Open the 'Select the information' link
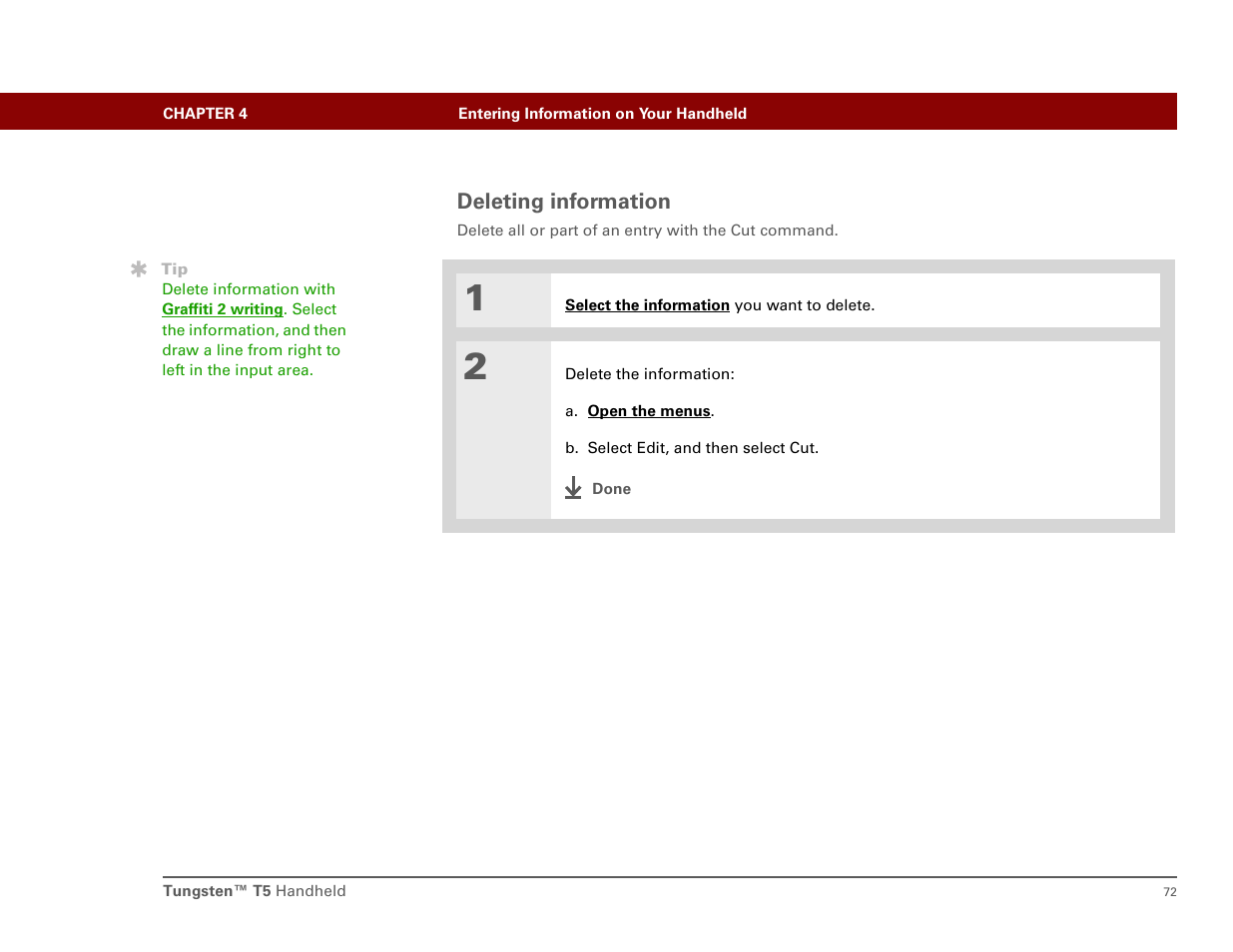Image resolution: width=1233 pixels, height=952 pixels. coord(647,305)
